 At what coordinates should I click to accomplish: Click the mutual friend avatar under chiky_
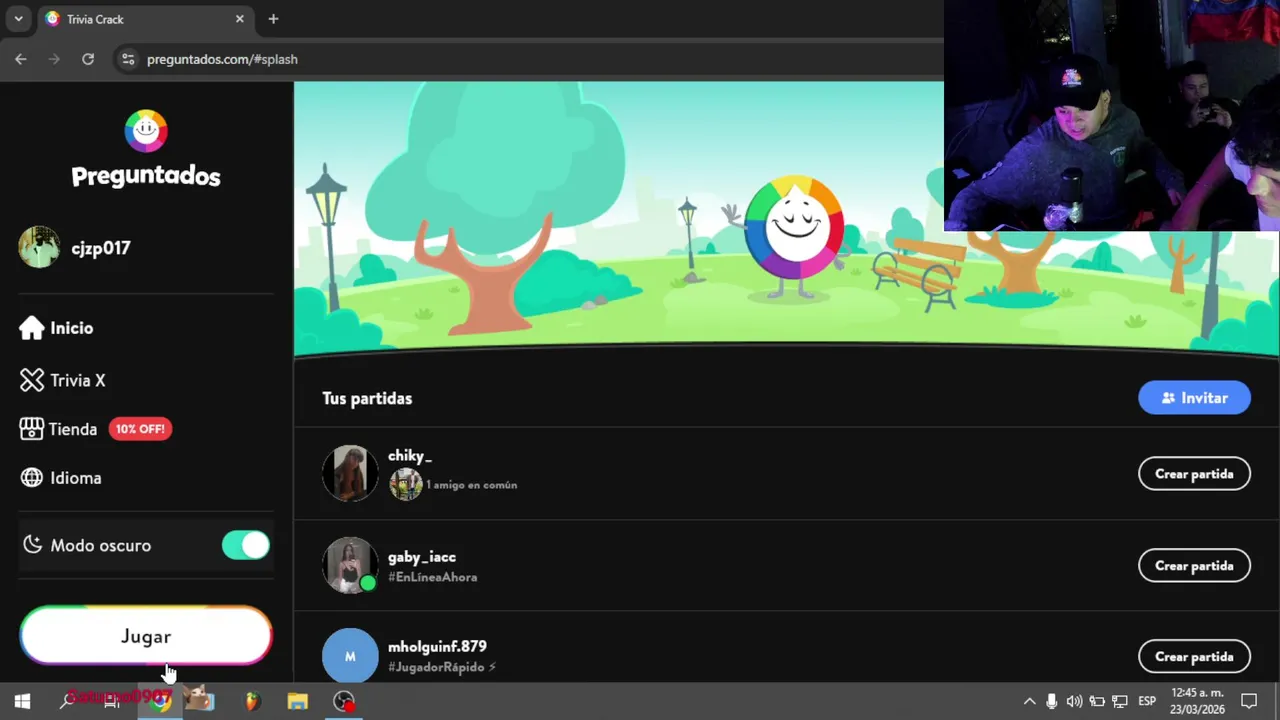pos(405,484)
